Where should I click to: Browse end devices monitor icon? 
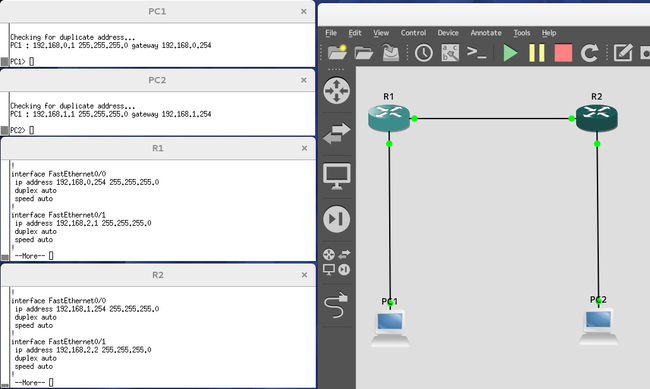coord(337,176)
